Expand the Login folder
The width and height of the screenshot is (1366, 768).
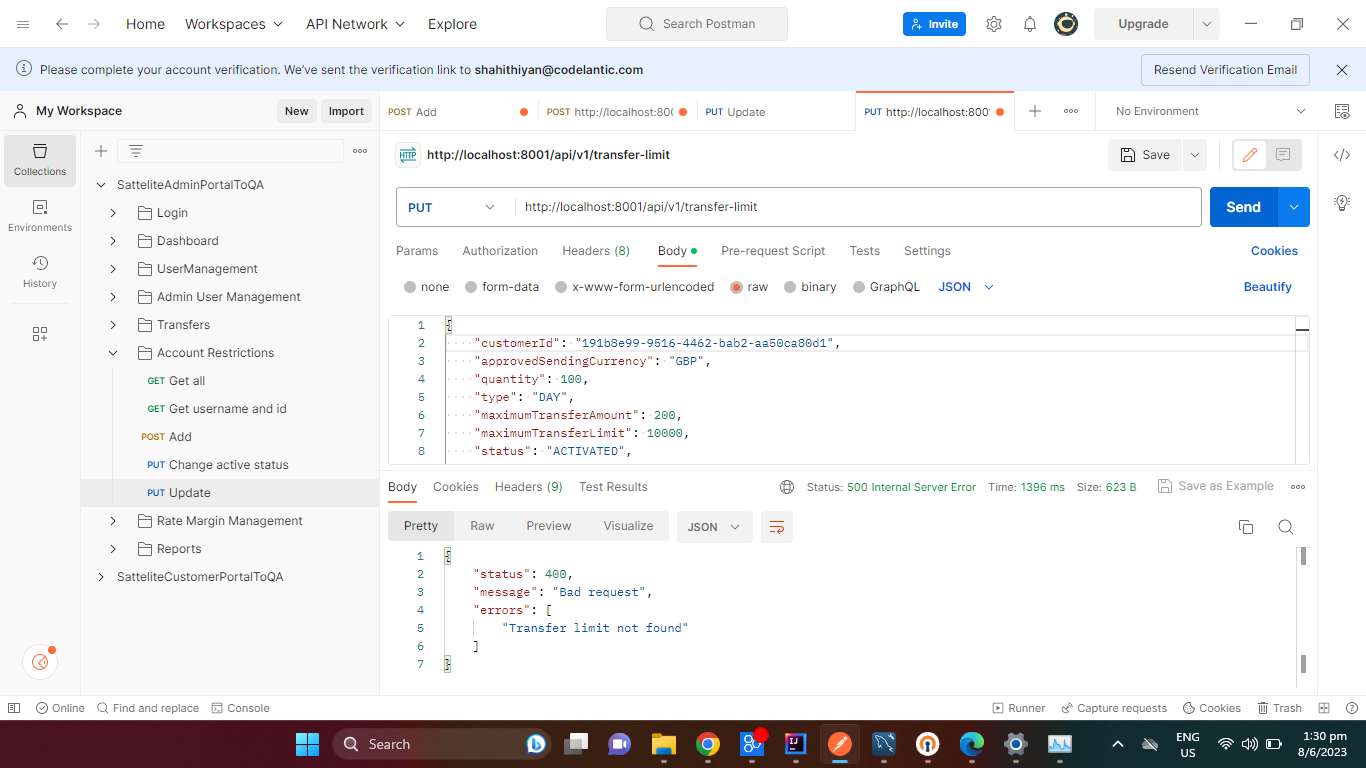pos(113,213)
